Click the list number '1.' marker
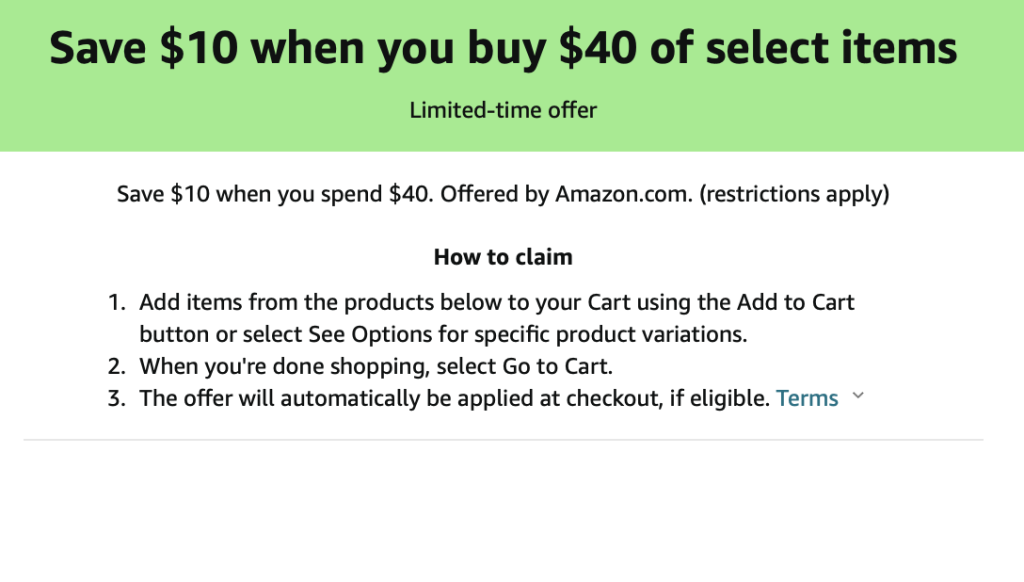Screen dimensions: 1024x582 pyautogui.click(x=116, y=302)
